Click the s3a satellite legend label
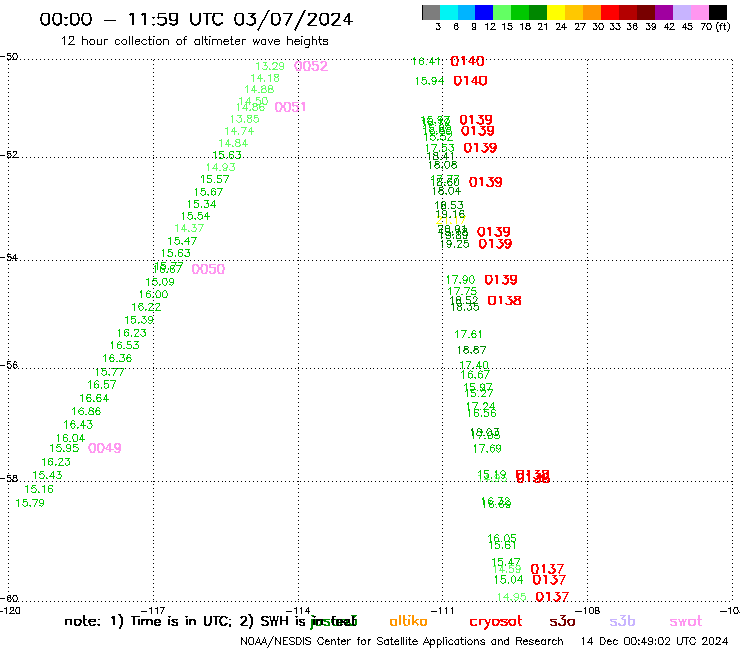Viewport: 740px width, 650px height. coord(562,622)
